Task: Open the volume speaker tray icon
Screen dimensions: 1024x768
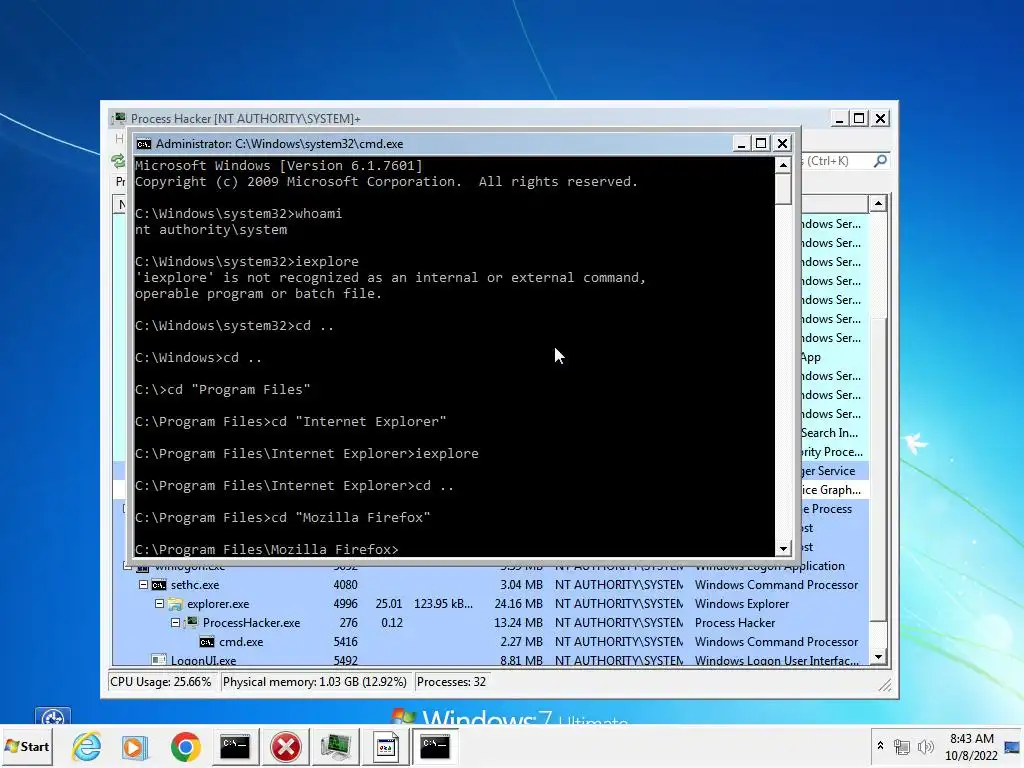Action: click(x=925, y=746)
